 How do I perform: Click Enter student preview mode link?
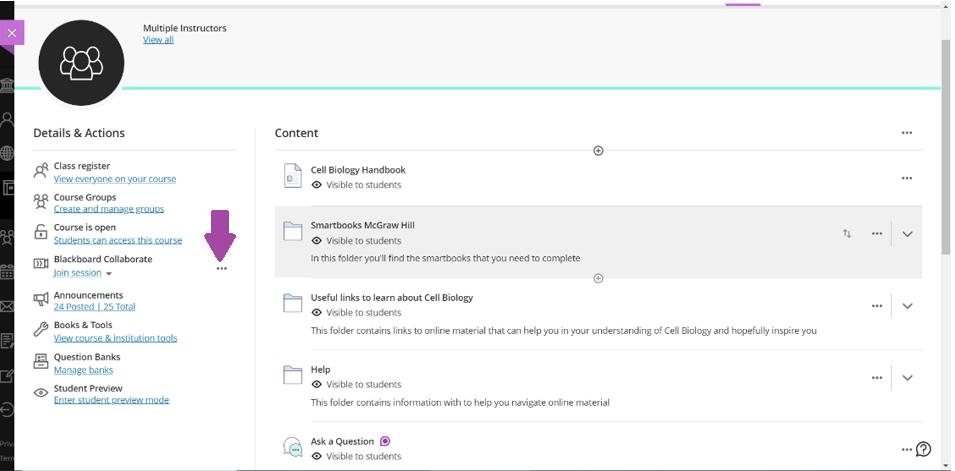click(111, 400)
